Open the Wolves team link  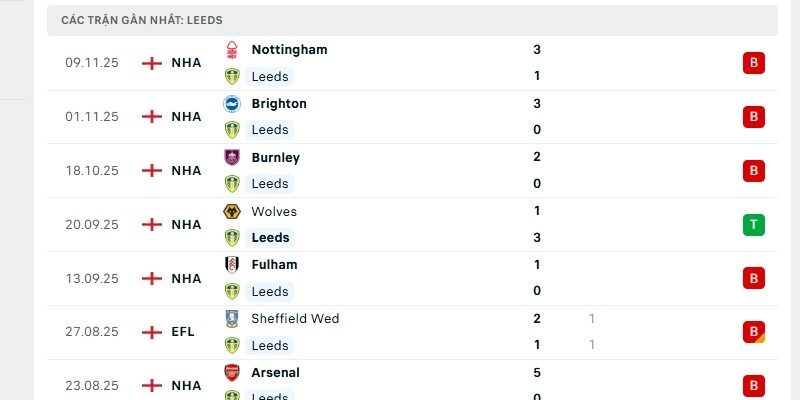[x=274, y=211]
